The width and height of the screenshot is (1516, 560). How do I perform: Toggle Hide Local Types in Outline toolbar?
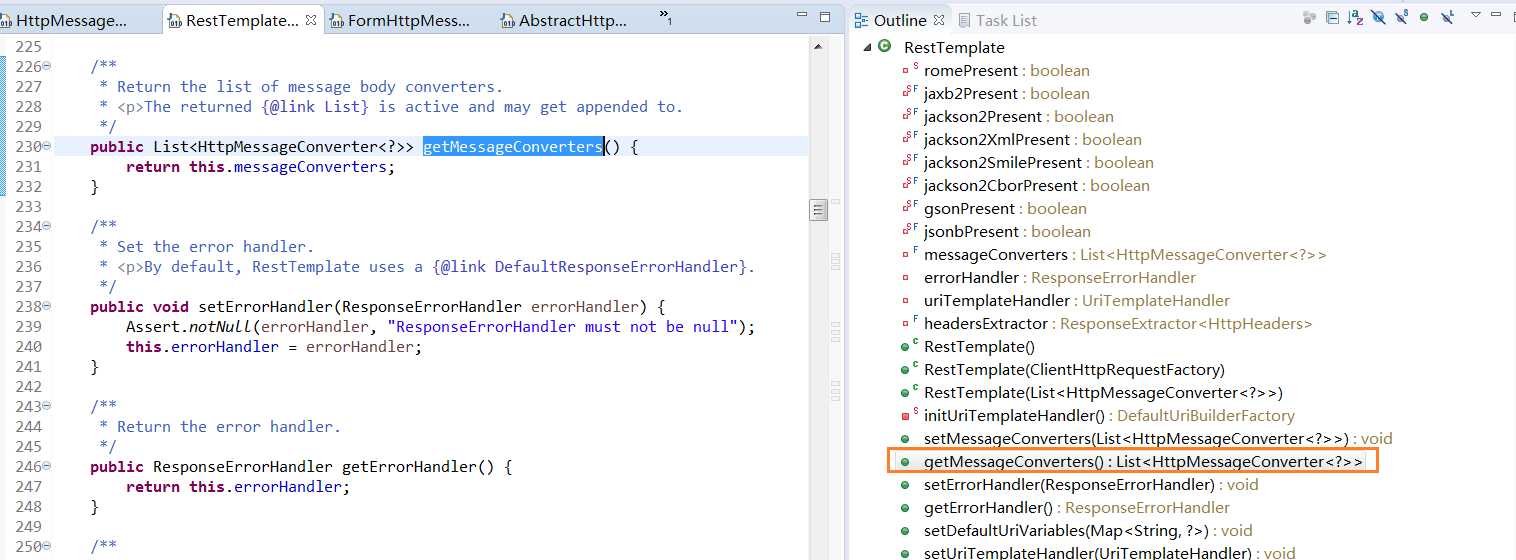tap(1447, 17)
